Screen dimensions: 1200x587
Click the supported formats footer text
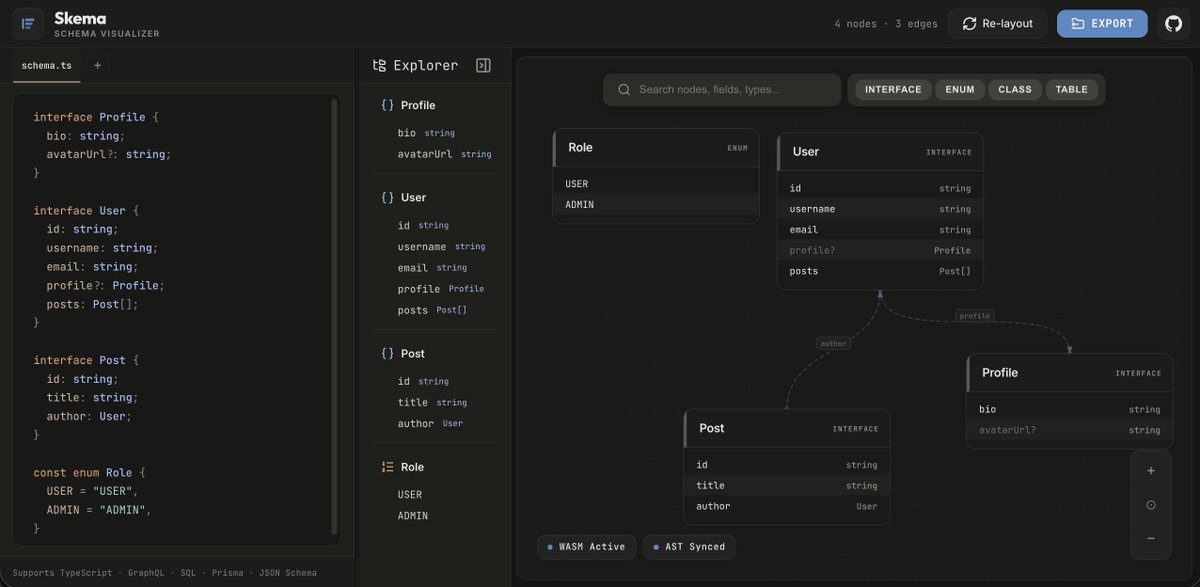tap(165, 573)
